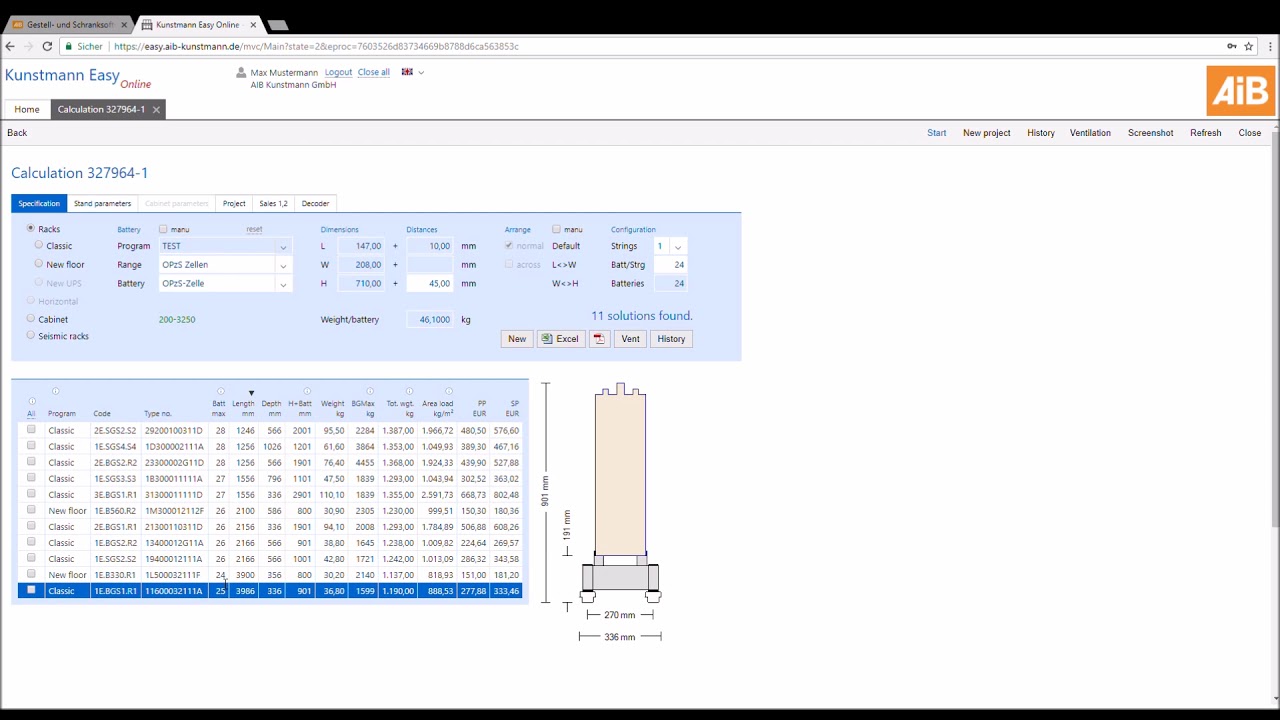Click type number 1L500032111F

point(174,575)
